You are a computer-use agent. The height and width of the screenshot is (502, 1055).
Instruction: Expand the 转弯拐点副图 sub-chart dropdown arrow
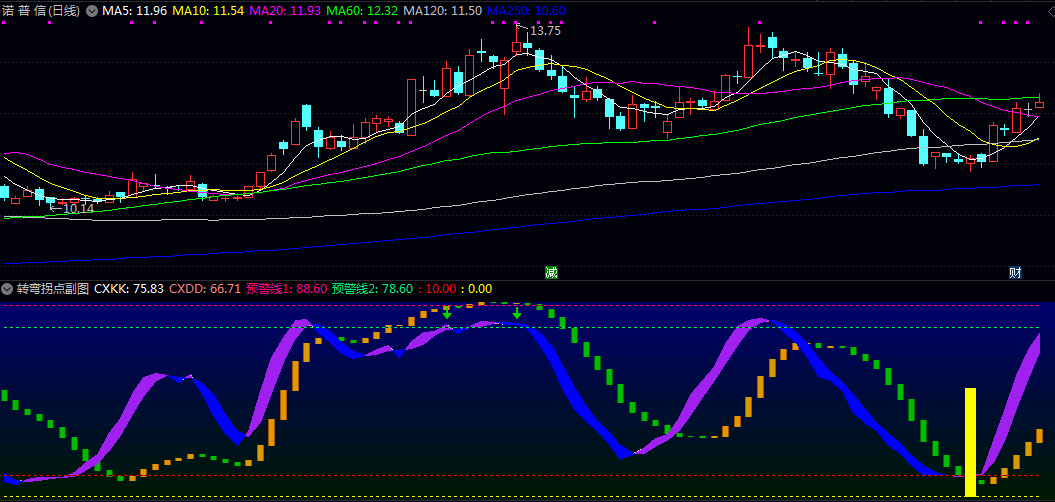pos(7,289)
